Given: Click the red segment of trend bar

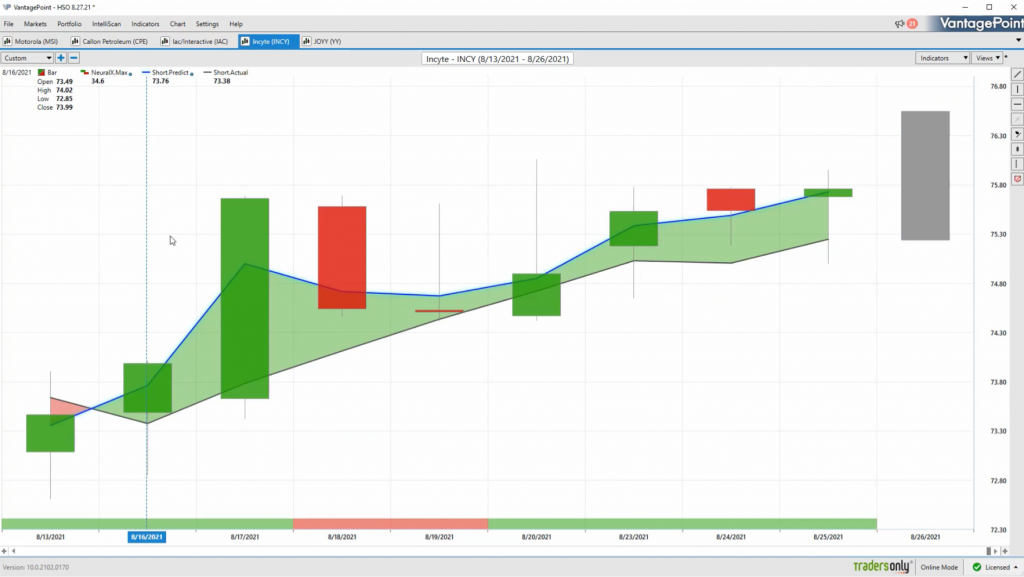Looking at the screenshot, I should click(x=391, y=523).
